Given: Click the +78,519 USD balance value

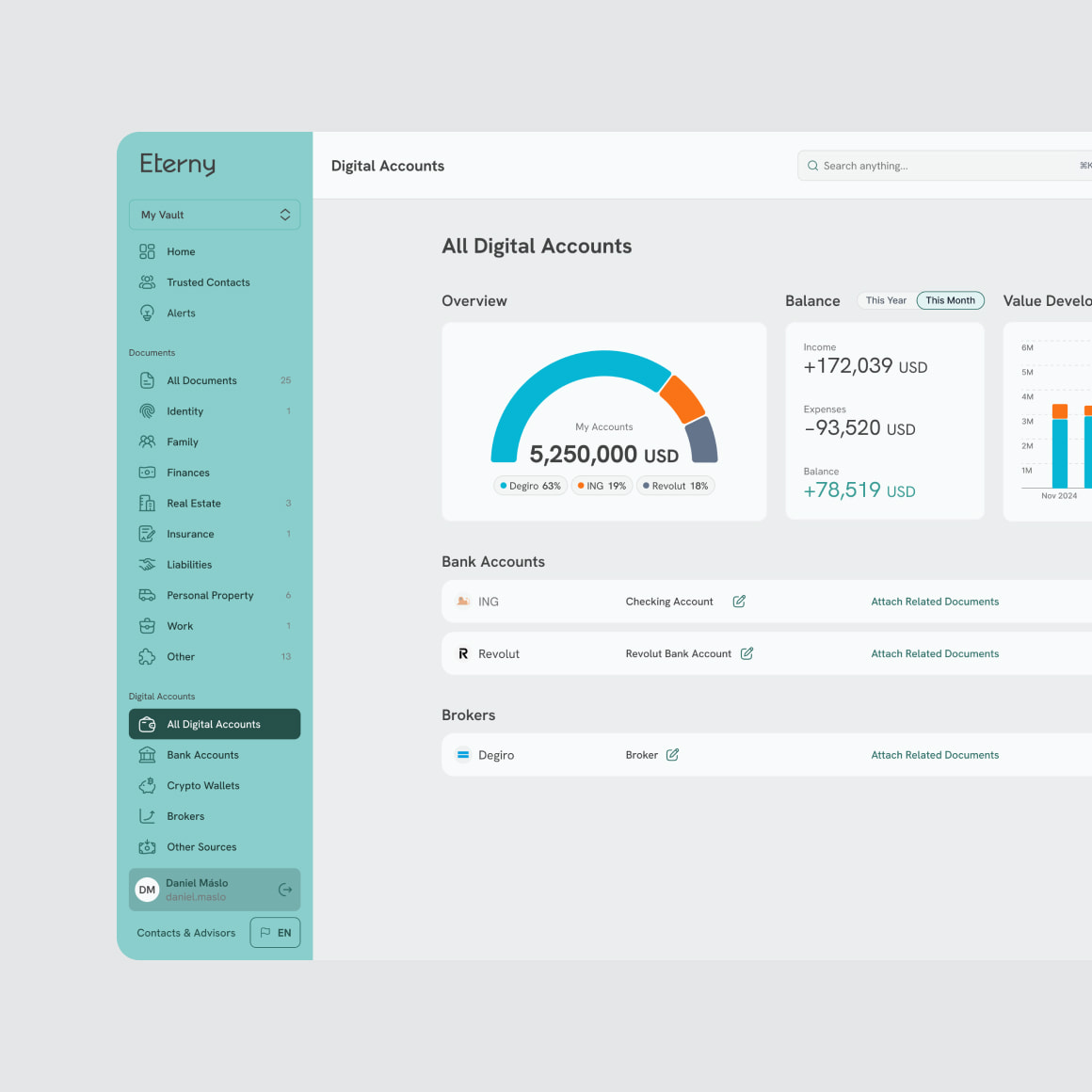Looking at the screenshot, I should [859, 490].
